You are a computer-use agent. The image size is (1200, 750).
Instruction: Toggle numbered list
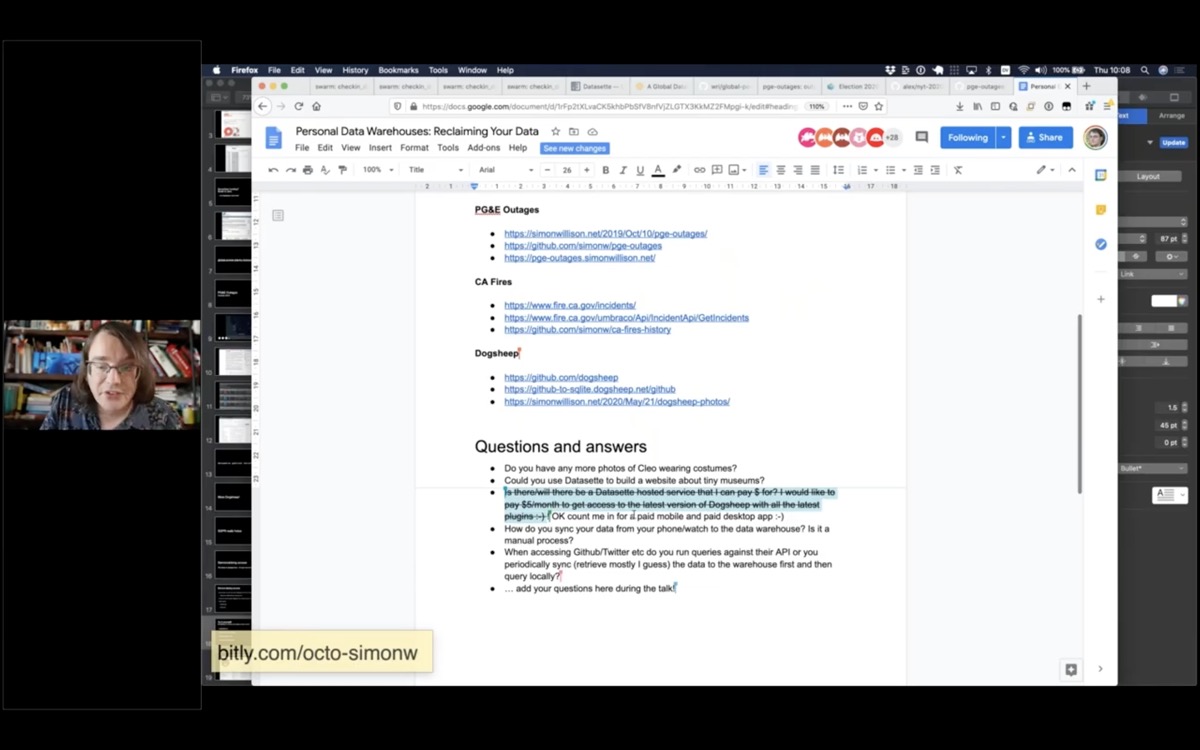coord(864,170)
